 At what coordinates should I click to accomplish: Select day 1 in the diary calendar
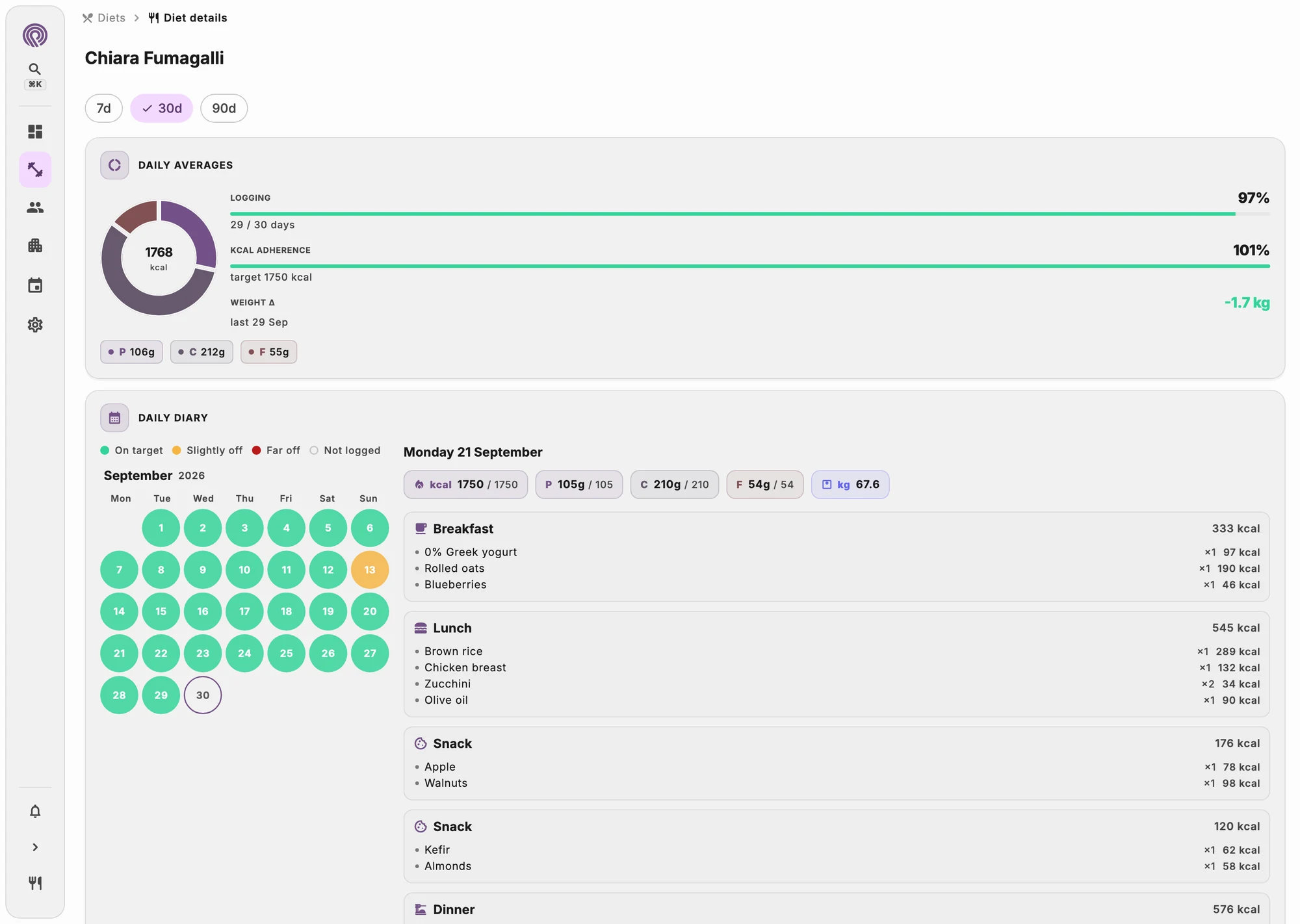coord(161,528)
